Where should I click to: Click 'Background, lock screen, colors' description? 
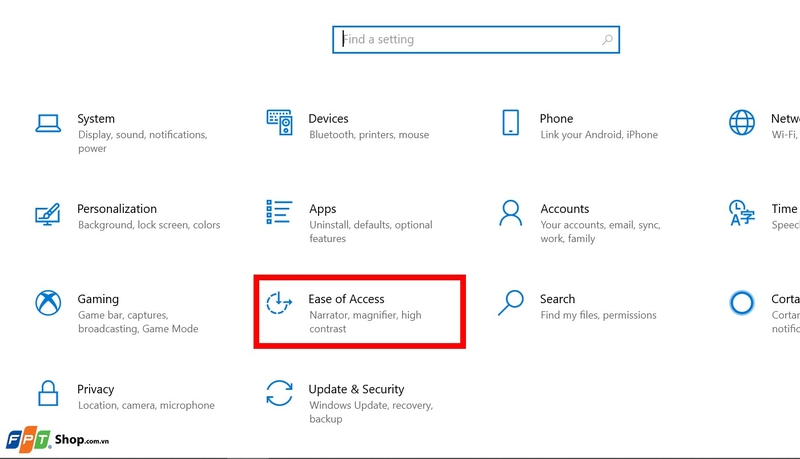click(149, 225)
